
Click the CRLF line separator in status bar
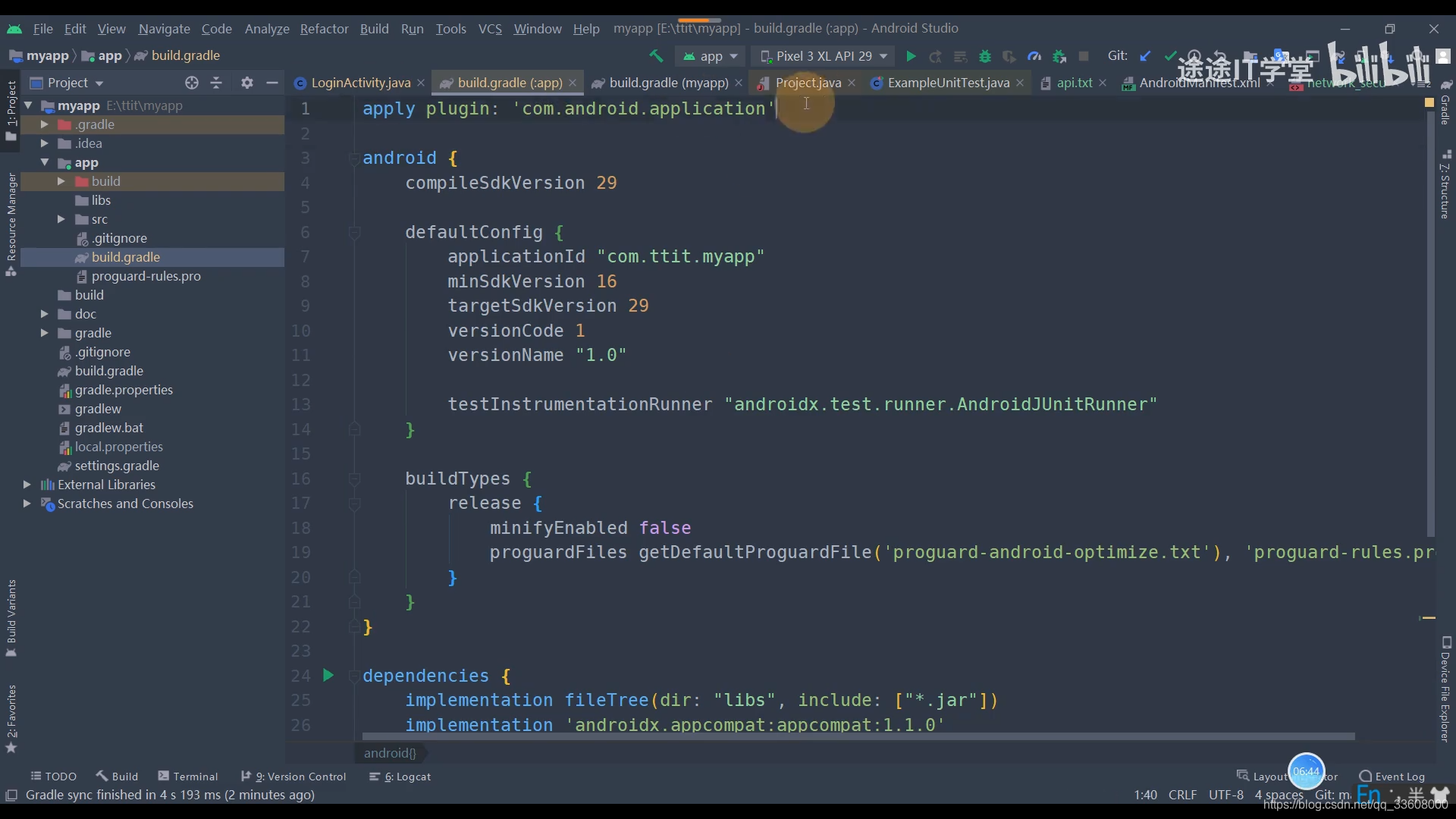point(1182,795)
